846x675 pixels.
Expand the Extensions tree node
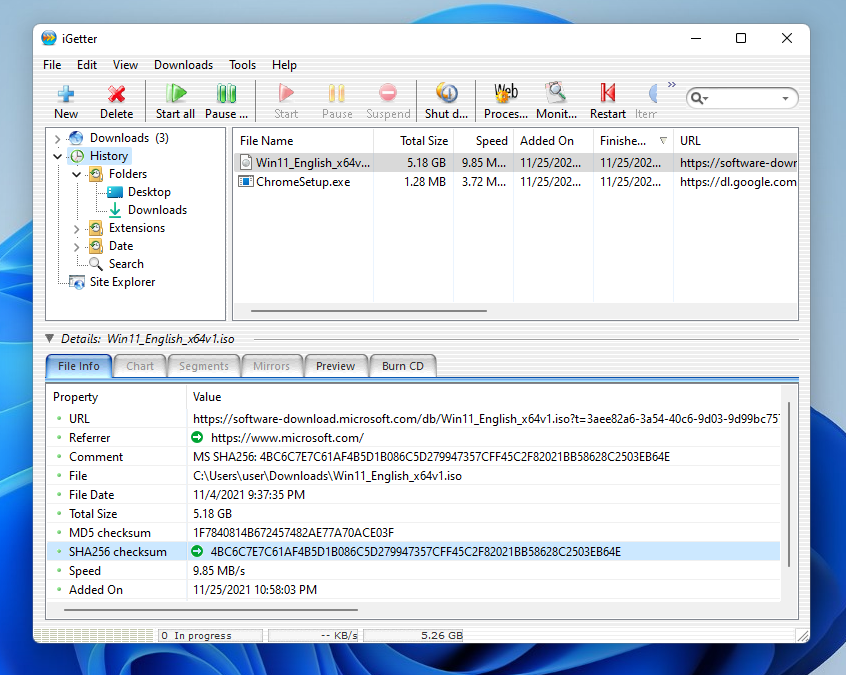pos(77,228)
